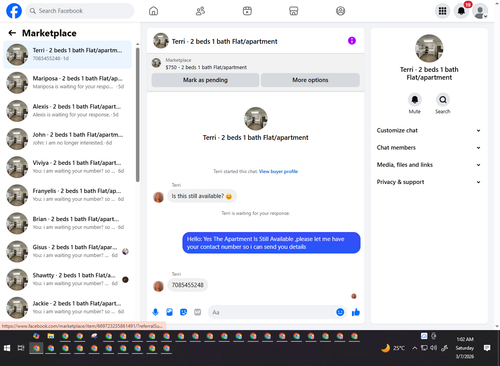Open Alexis conversation in chat list
The height and width of the screenshot is (366, 500).
tap(68, 111)
